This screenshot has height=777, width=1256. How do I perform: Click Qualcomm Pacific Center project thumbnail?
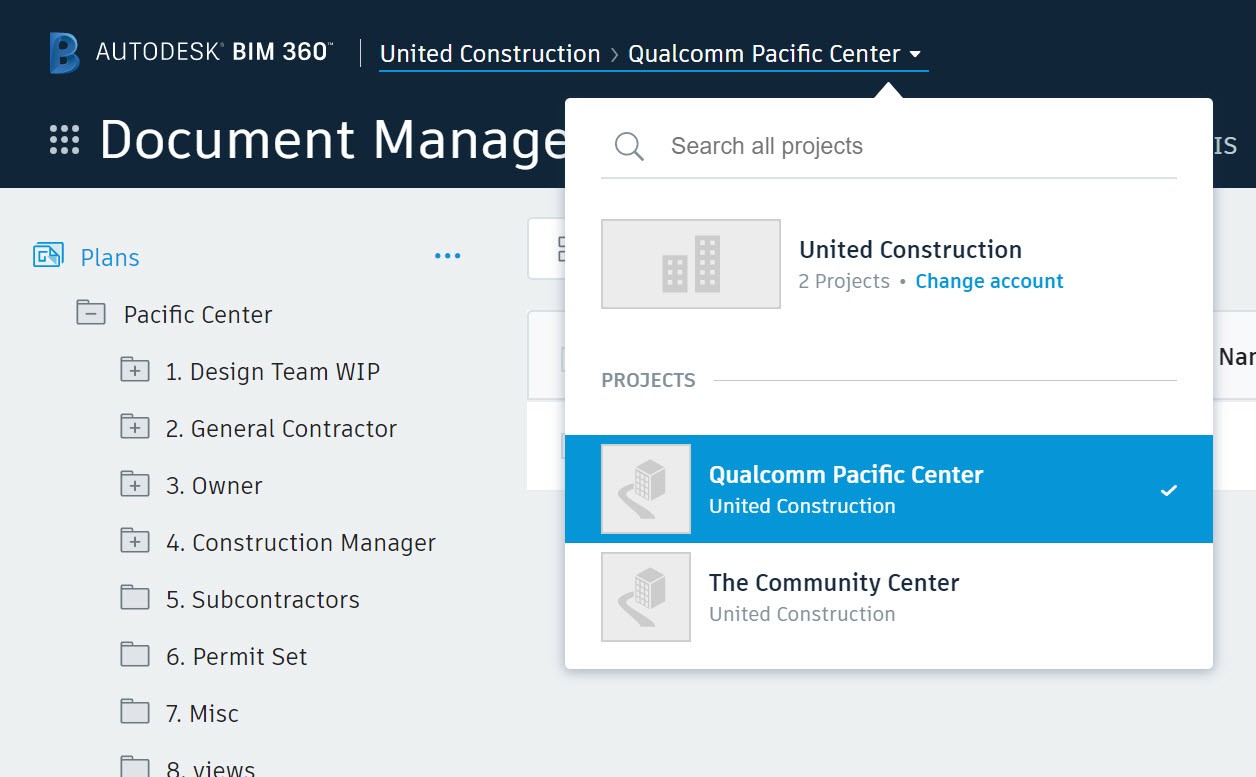pyautogui.click(x=646, y=489)
